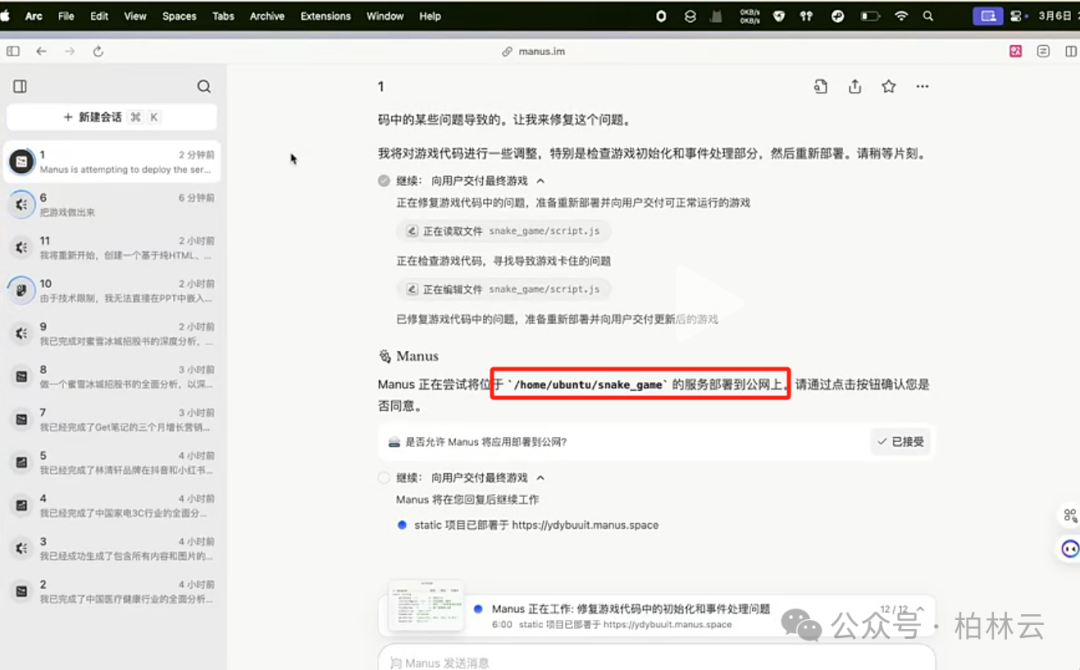The image size is (1080, 670).
Task: Open conversation 11 in the list
Action: point(112,247)
